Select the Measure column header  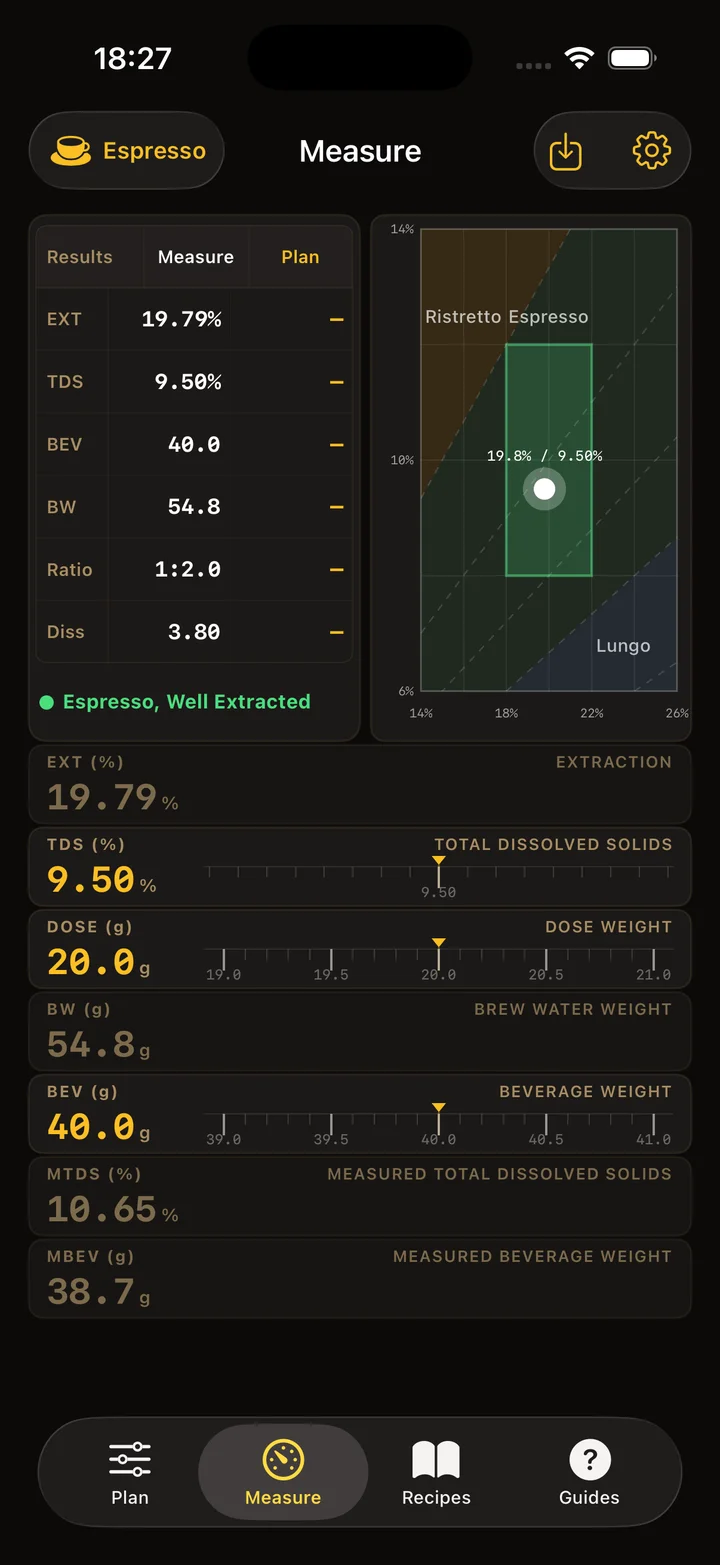pos(196,257)
